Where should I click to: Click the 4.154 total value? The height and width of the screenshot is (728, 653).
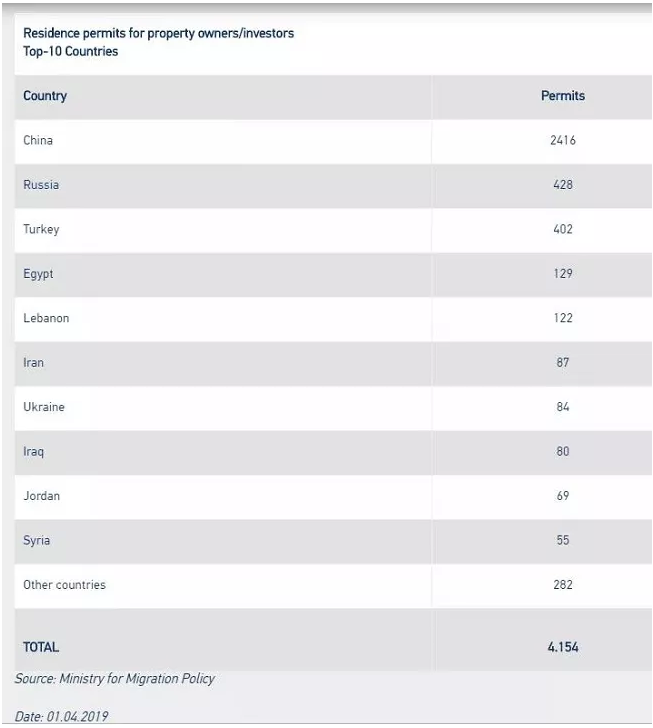click(563, 647)
